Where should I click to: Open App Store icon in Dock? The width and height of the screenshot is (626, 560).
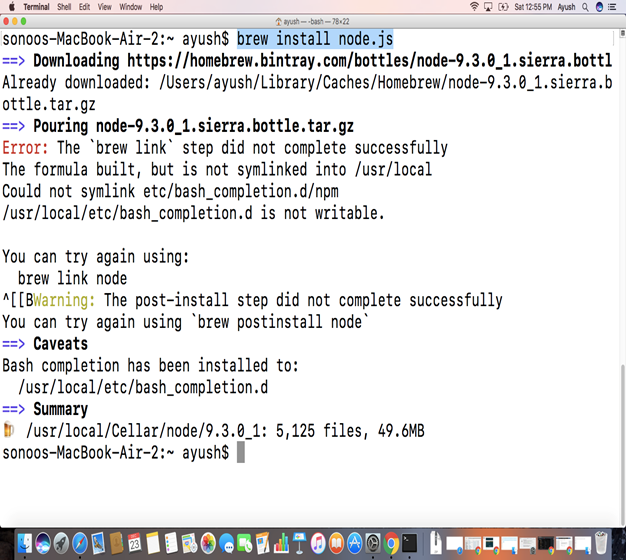click(355, 544)
